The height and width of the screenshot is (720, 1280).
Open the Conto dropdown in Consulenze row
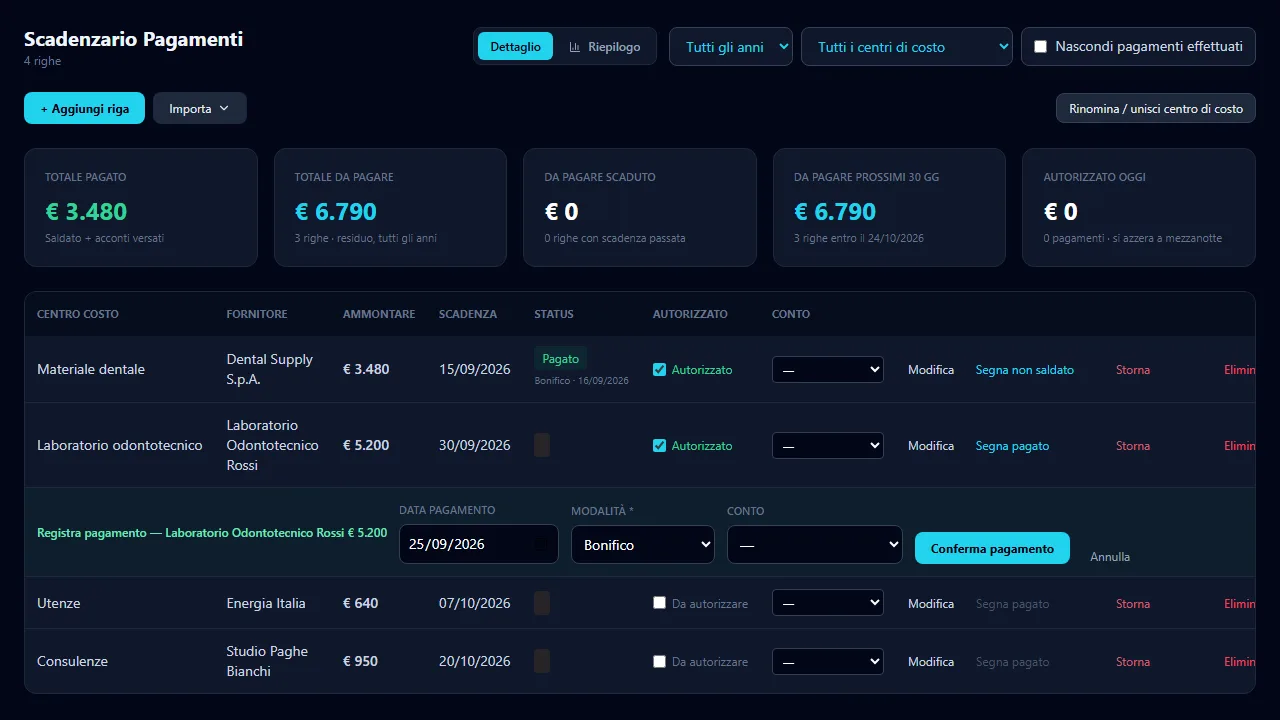828,661
